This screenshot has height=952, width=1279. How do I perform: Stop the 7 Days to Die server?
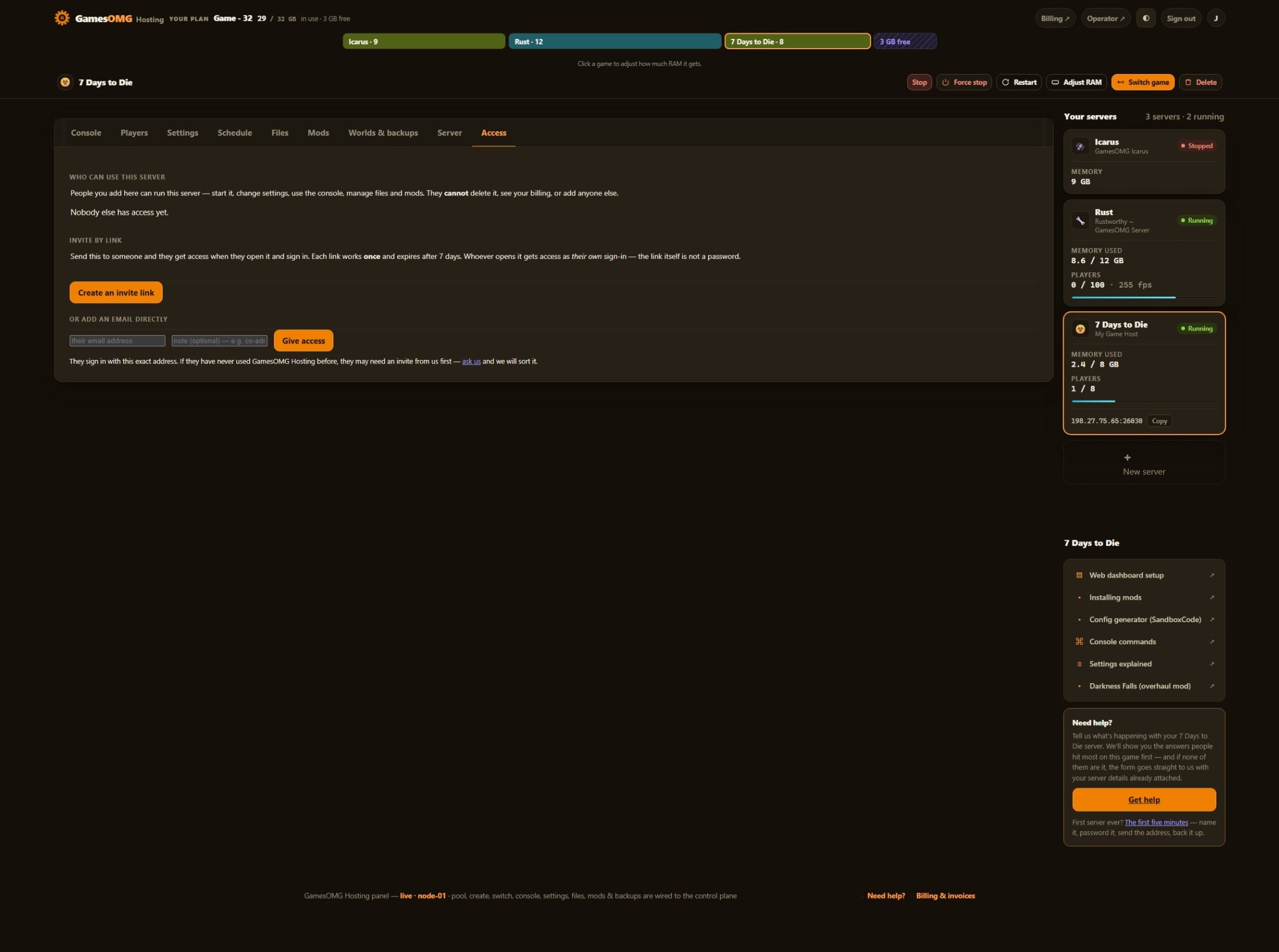click(920, 82)
